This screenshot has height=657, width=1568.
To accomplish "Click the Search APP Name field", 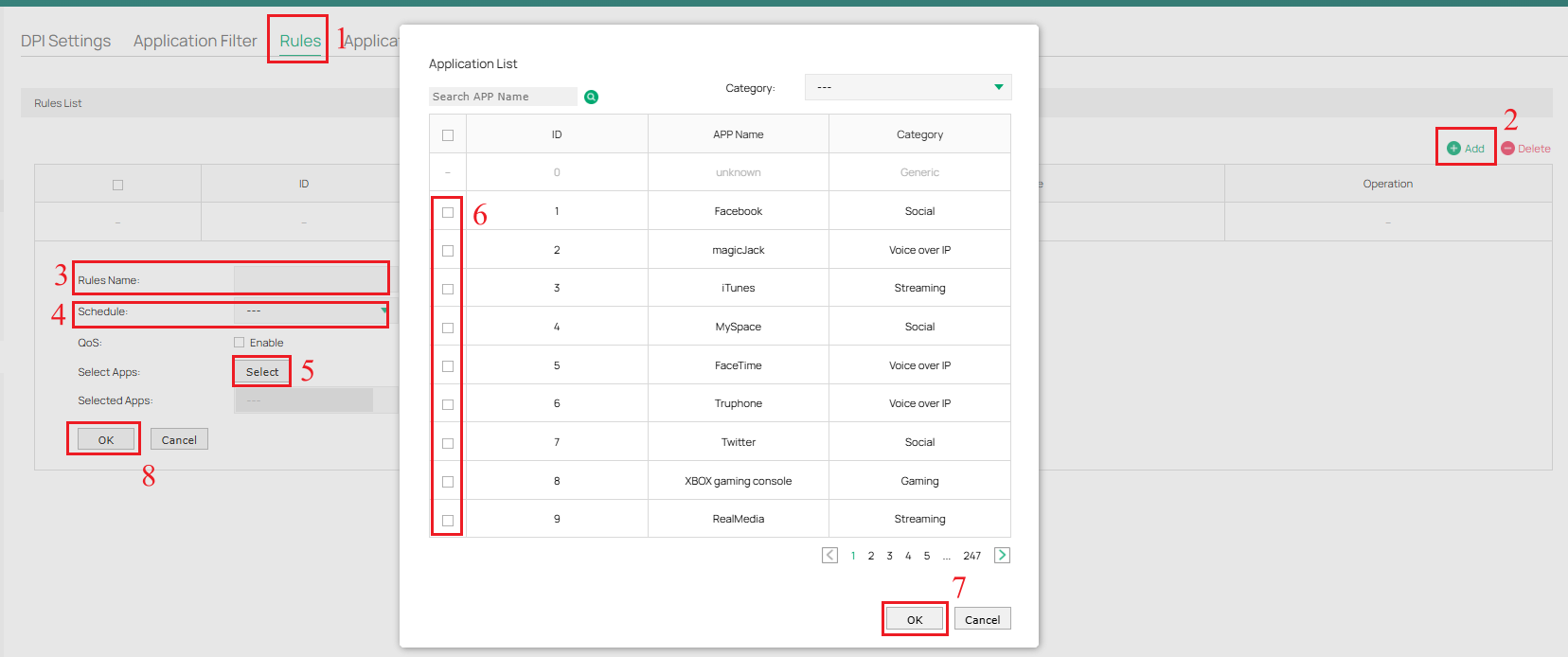I will [x=503, y=97].
